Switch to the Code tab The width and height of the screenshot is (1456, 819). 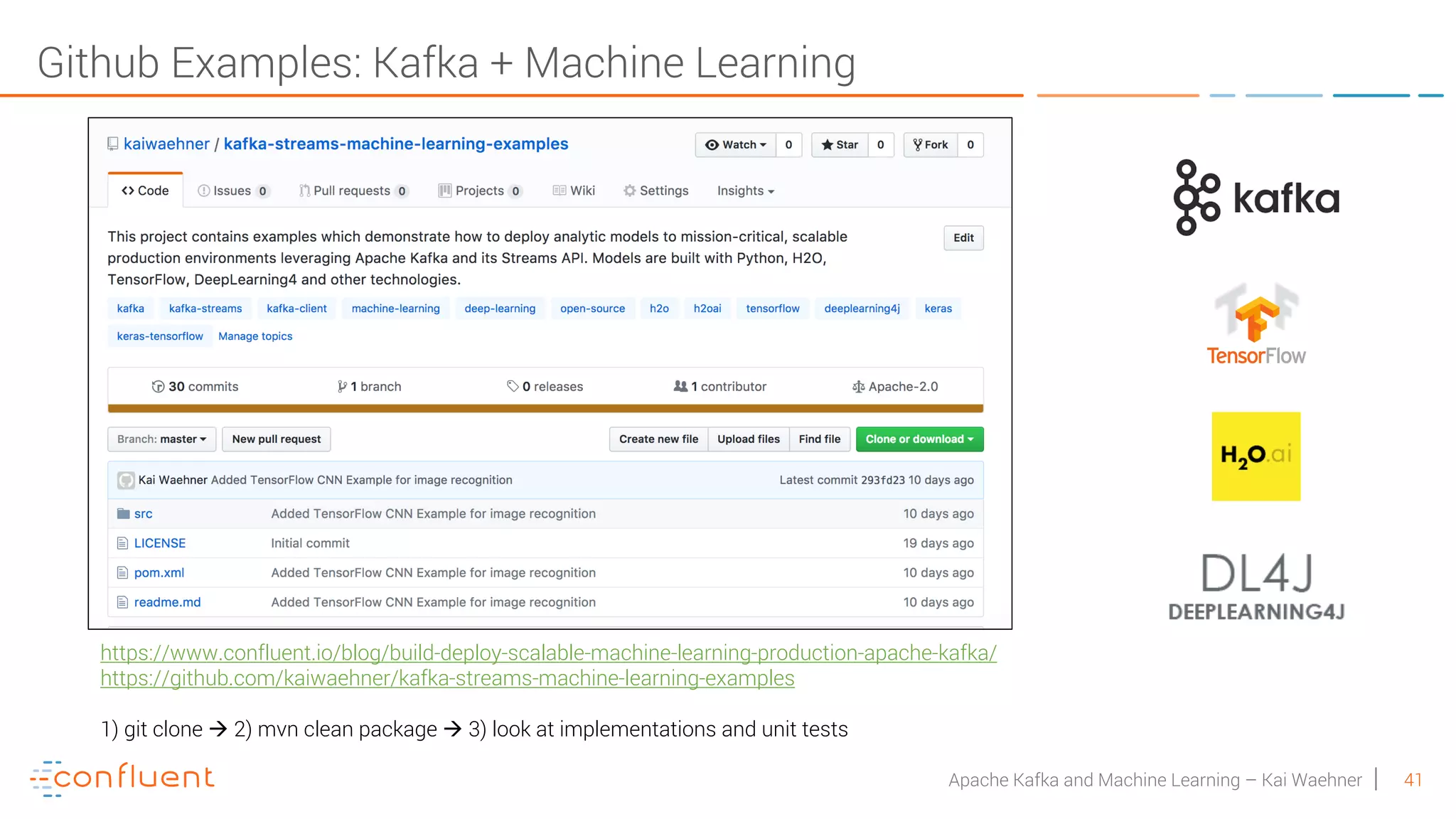tap(145, 191)
